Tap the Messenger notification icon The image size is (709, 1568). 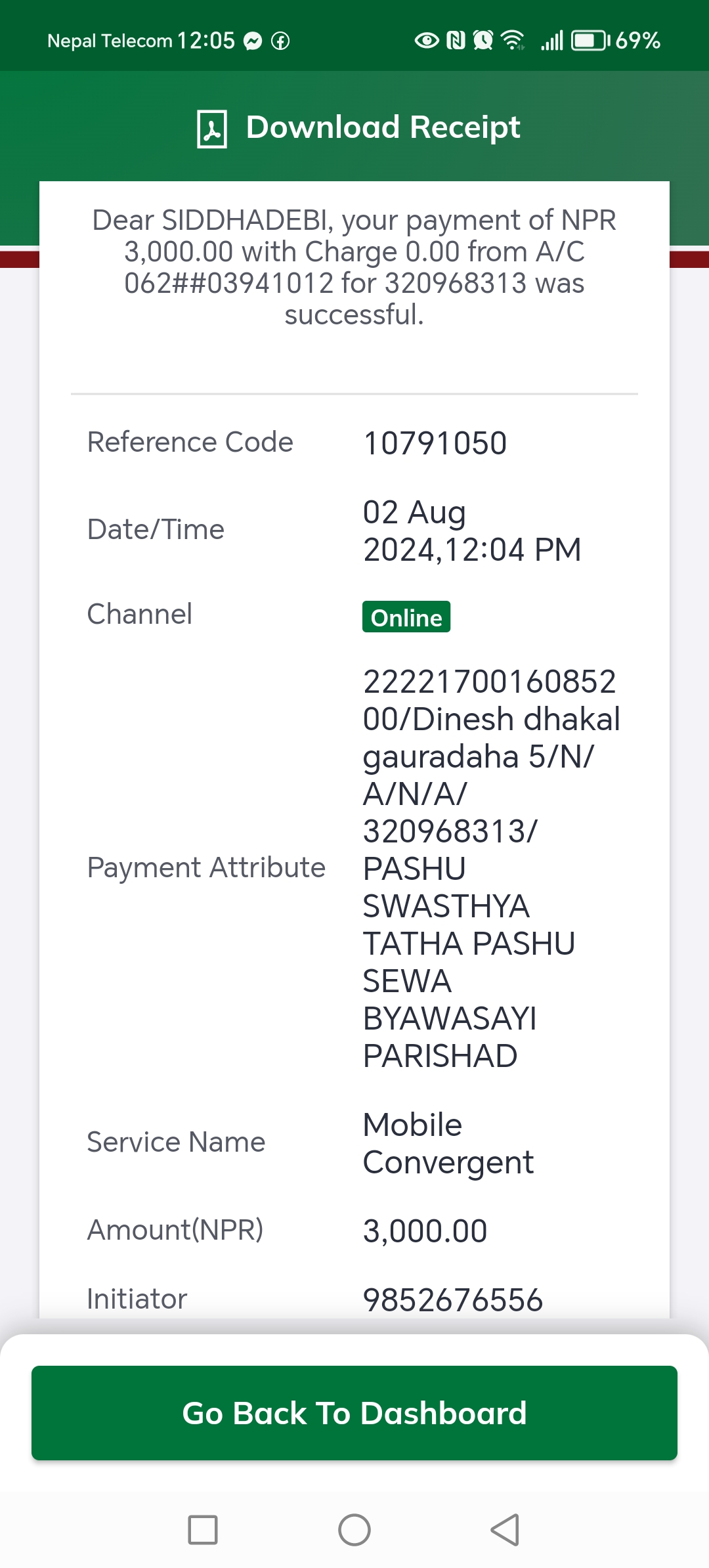[253, 41]
